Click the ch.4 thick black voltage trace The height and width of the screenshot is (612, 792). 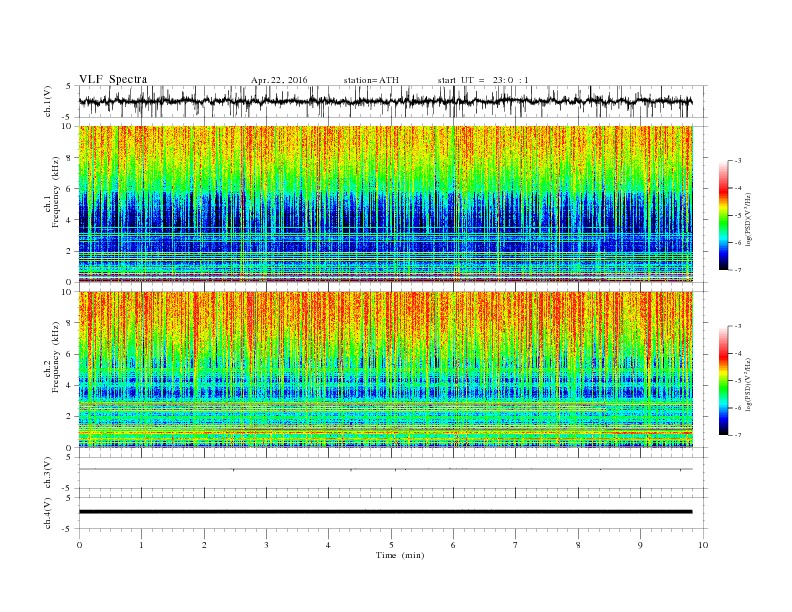[386, 512]
